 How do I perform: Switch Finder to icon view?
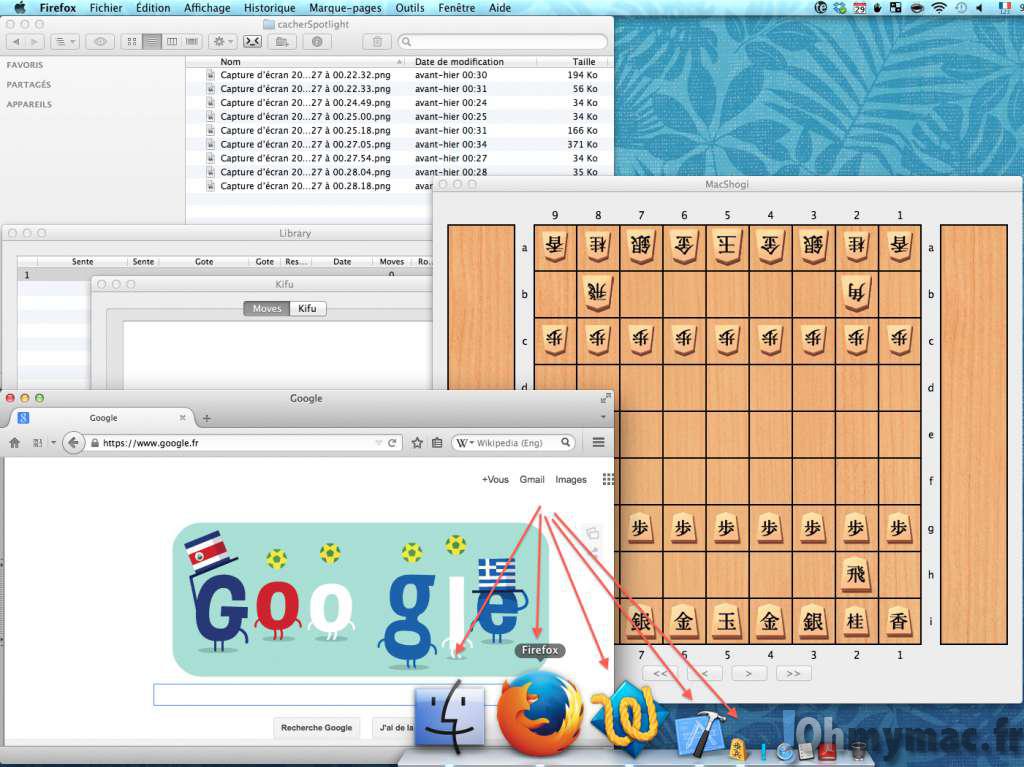pos(132,42)
